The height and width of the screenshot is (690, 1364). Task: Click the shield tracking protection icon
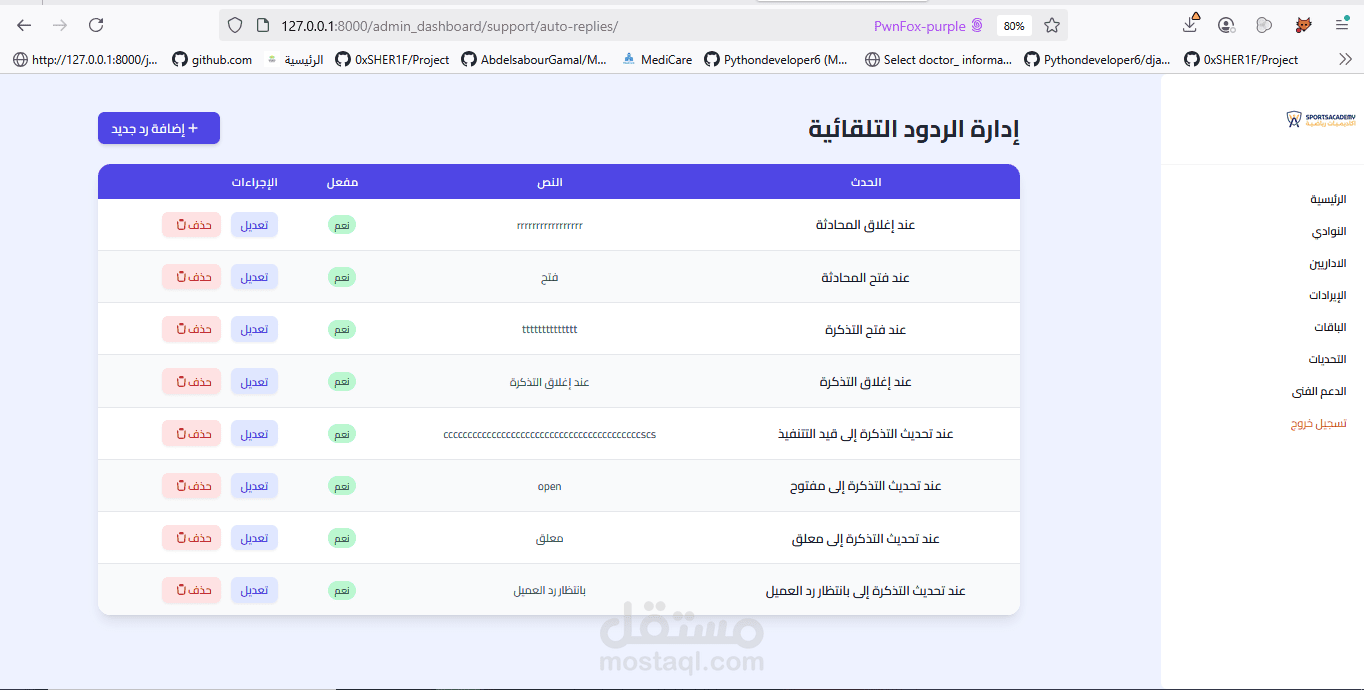point(235,25)
